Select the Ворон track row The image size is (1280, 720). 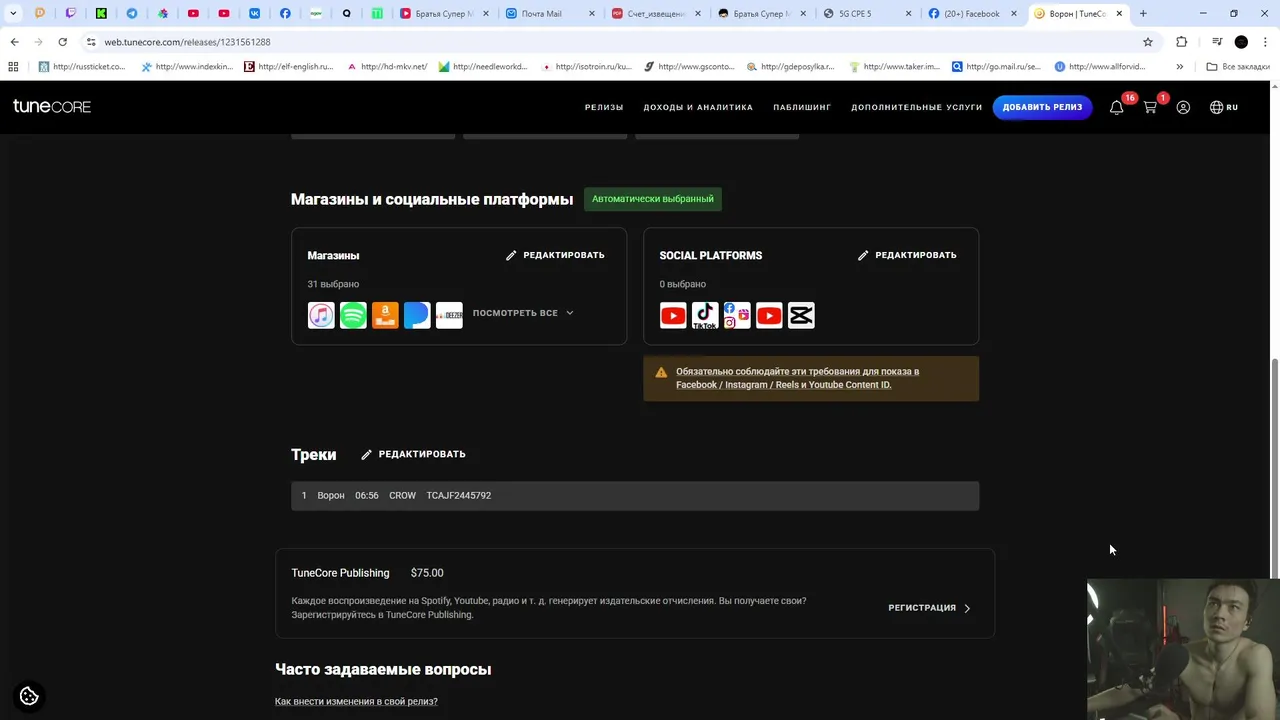pos(635,496)
